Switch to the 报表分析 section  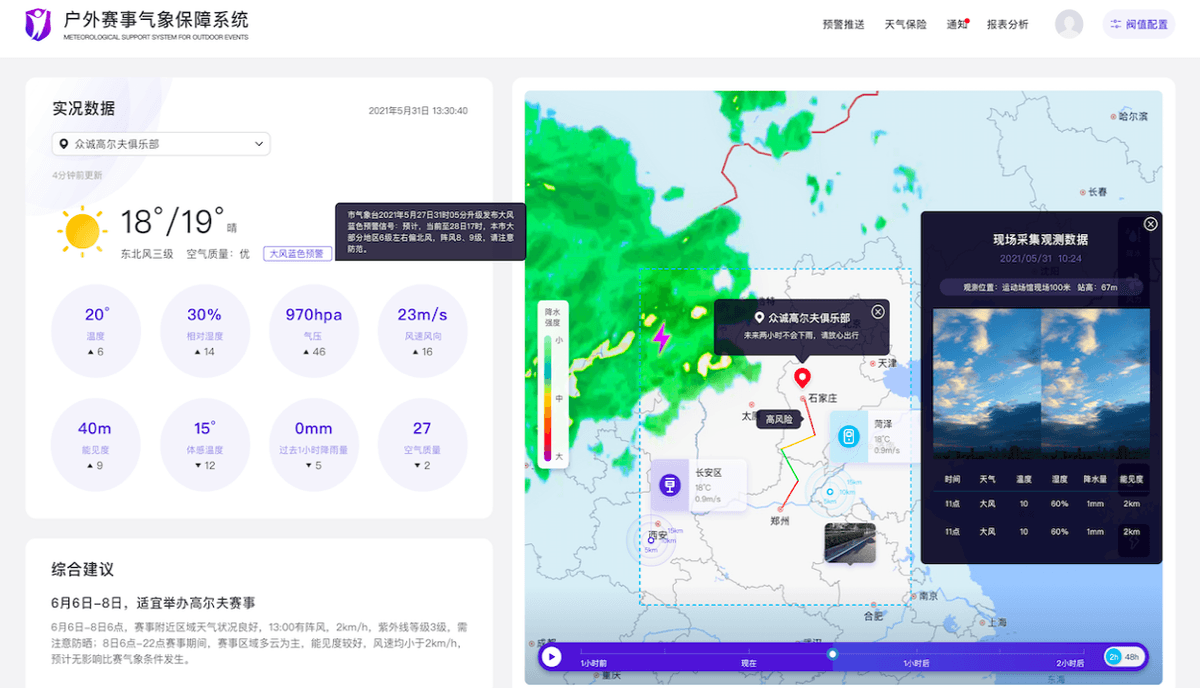point(1010,23)
